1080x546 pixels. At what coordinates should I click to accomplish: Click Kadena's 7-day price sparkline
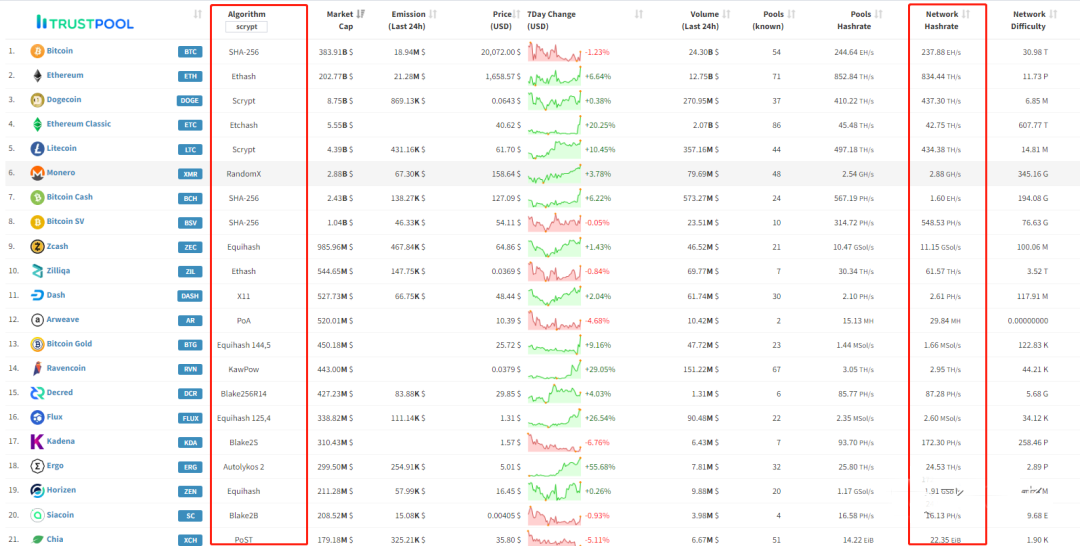(x=554, y=443)
